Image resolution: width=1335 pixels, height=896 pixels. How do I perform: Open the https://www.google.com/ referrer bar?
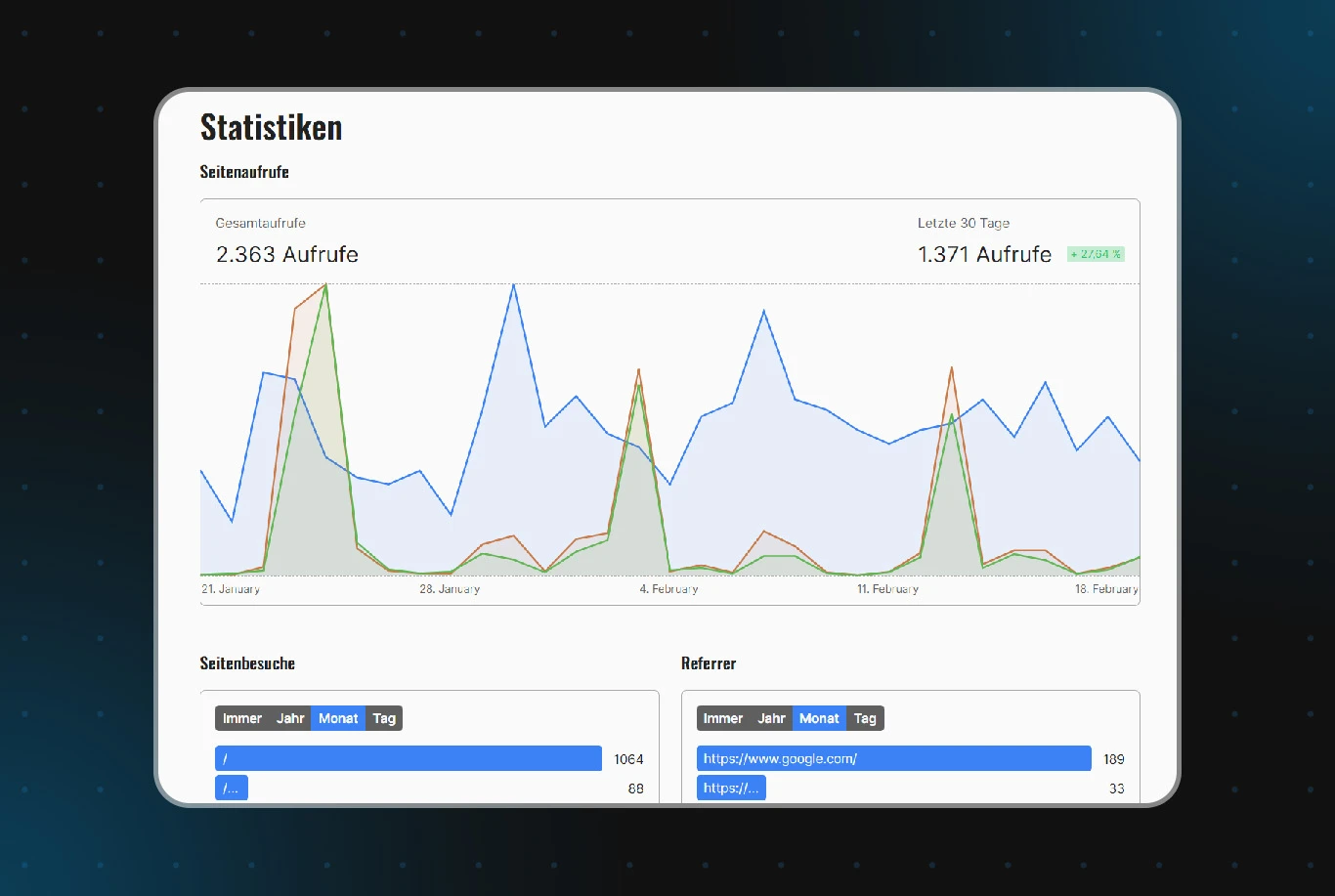(x=894, y=758)
